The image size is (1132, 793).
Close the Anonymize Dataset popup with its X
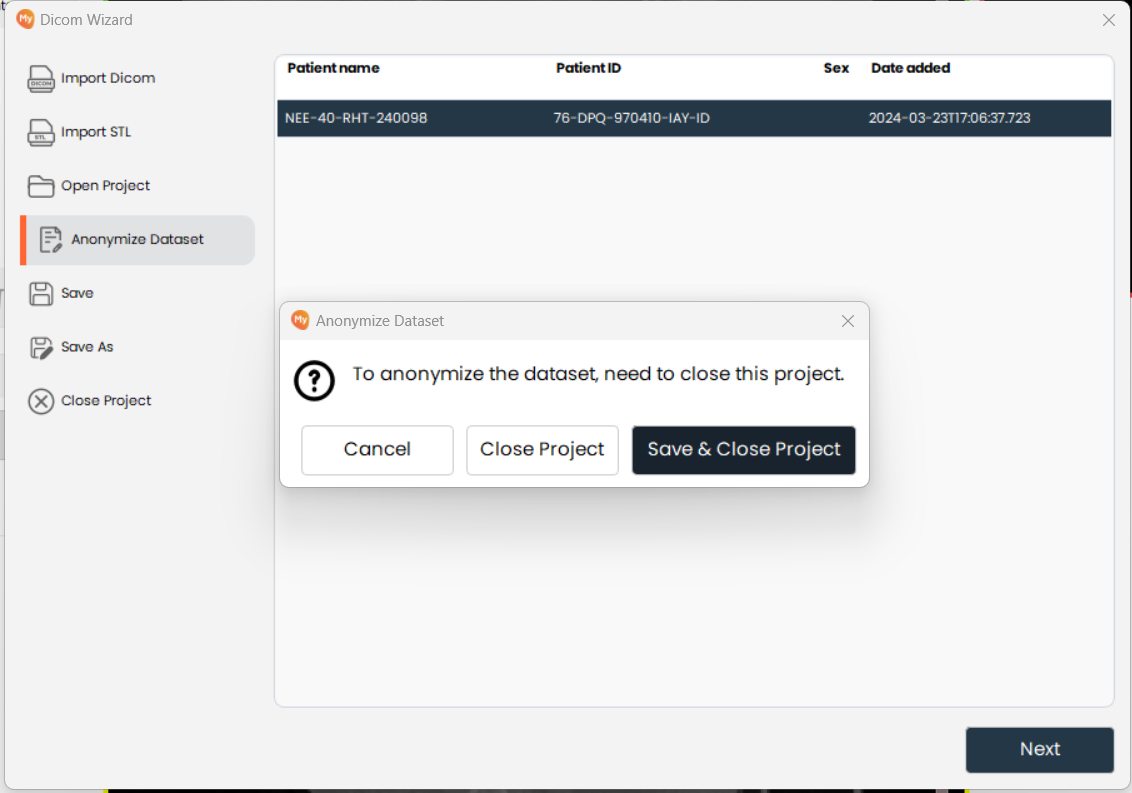tap(847, 321)
